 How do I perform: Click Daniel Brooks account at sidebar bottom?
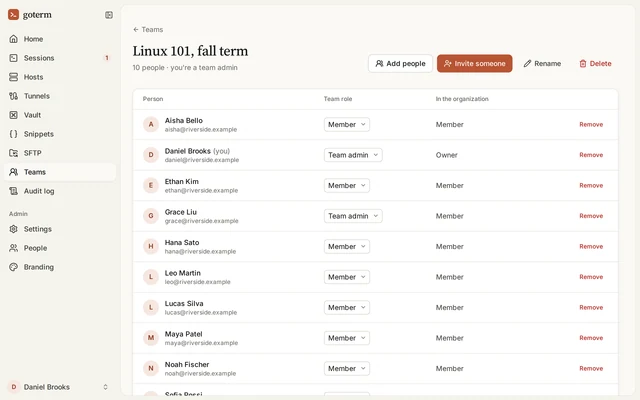[60, 387]
